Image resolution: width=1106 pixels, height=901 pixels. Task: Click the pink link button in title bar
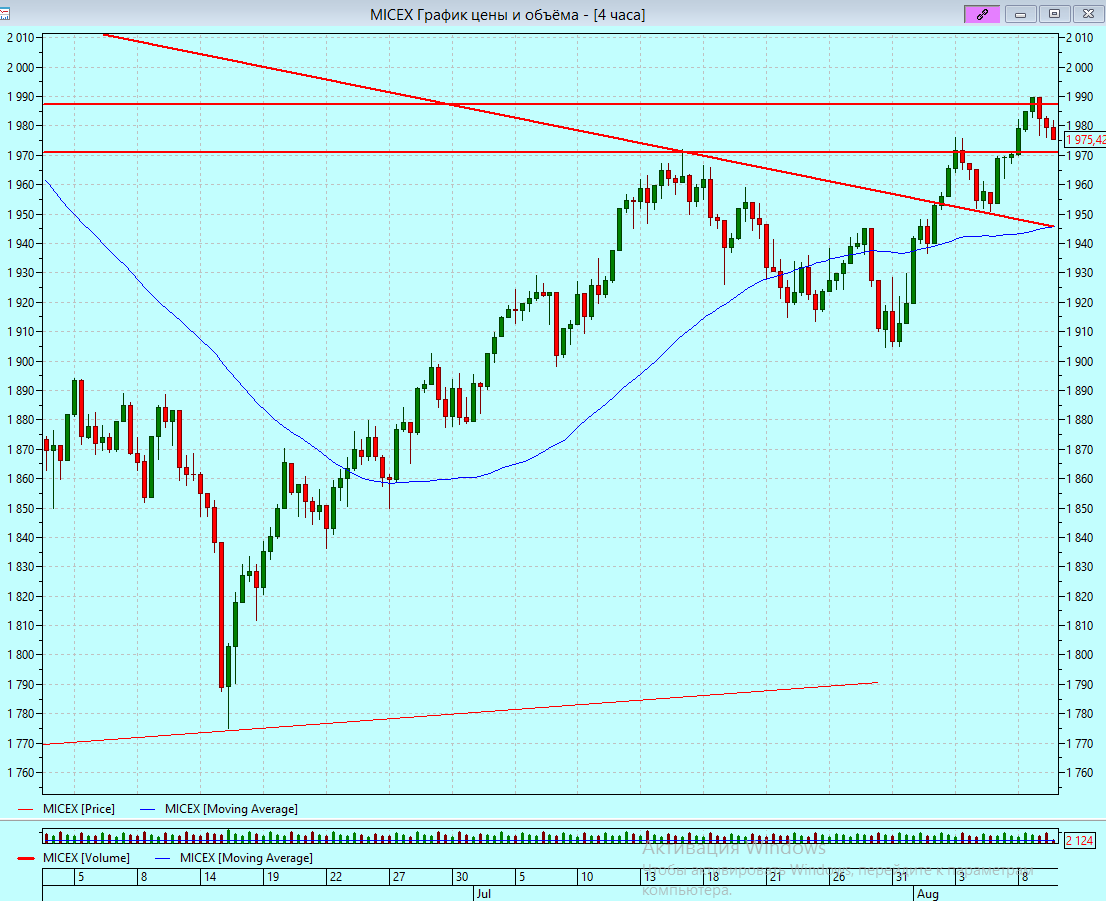point(982,14)
